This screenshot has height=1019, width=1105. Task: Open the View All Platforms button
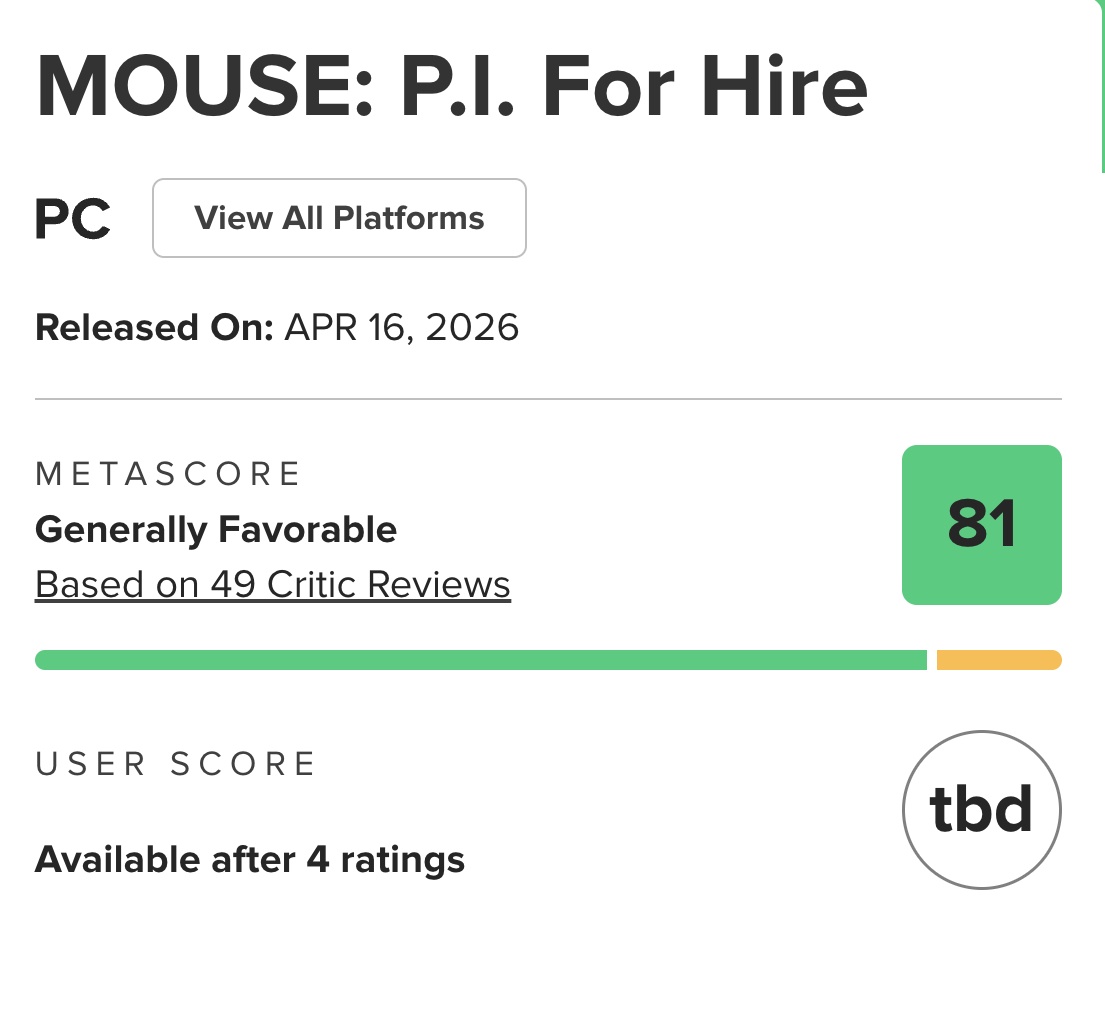click(x=339, y=218)
